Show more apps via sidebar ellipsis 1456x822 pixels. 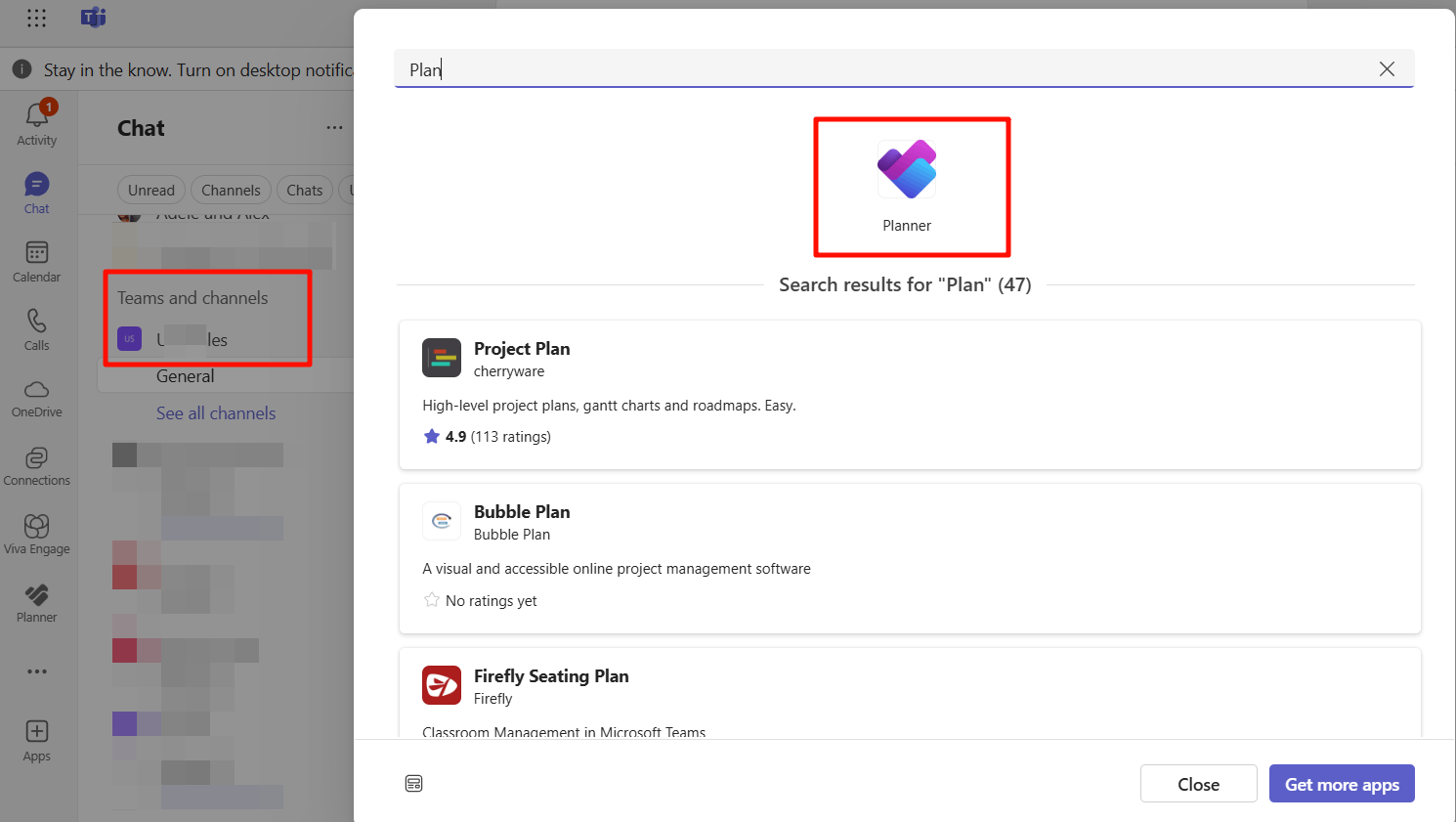point(37,671)
